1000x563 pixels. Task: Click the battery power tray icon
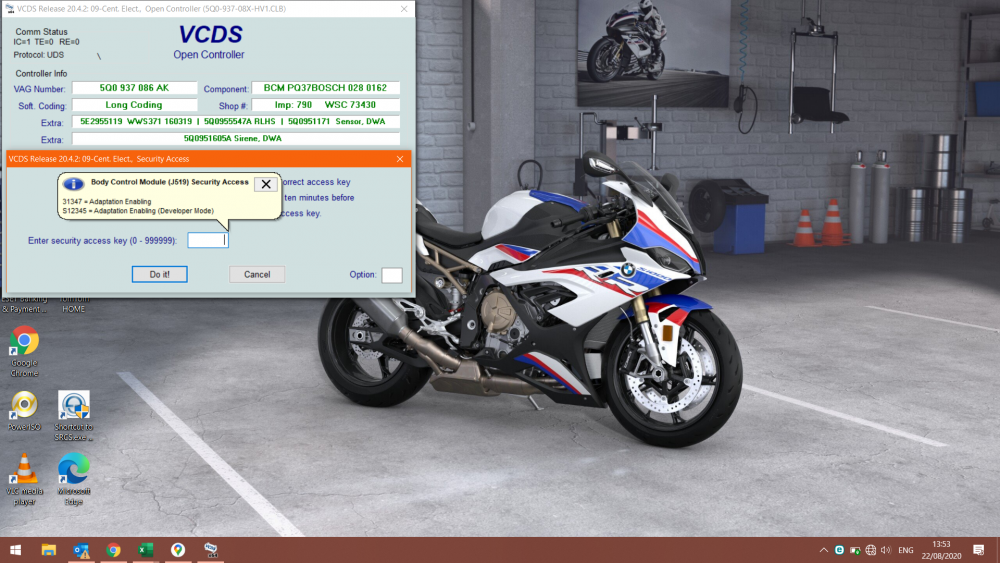coord(855,550)
